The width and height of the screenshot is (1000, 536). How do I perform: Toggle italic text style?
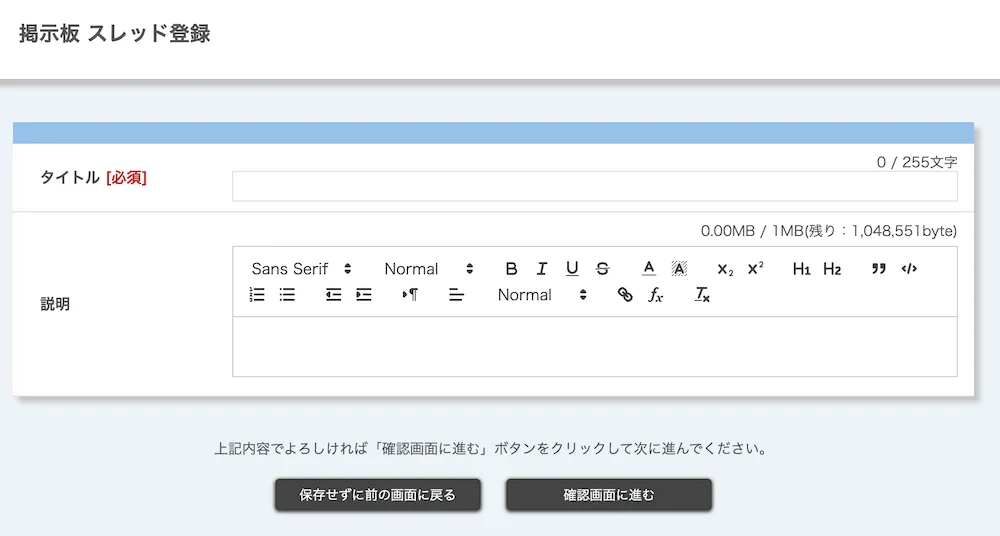pyautogui.click(x=541, y=269)
